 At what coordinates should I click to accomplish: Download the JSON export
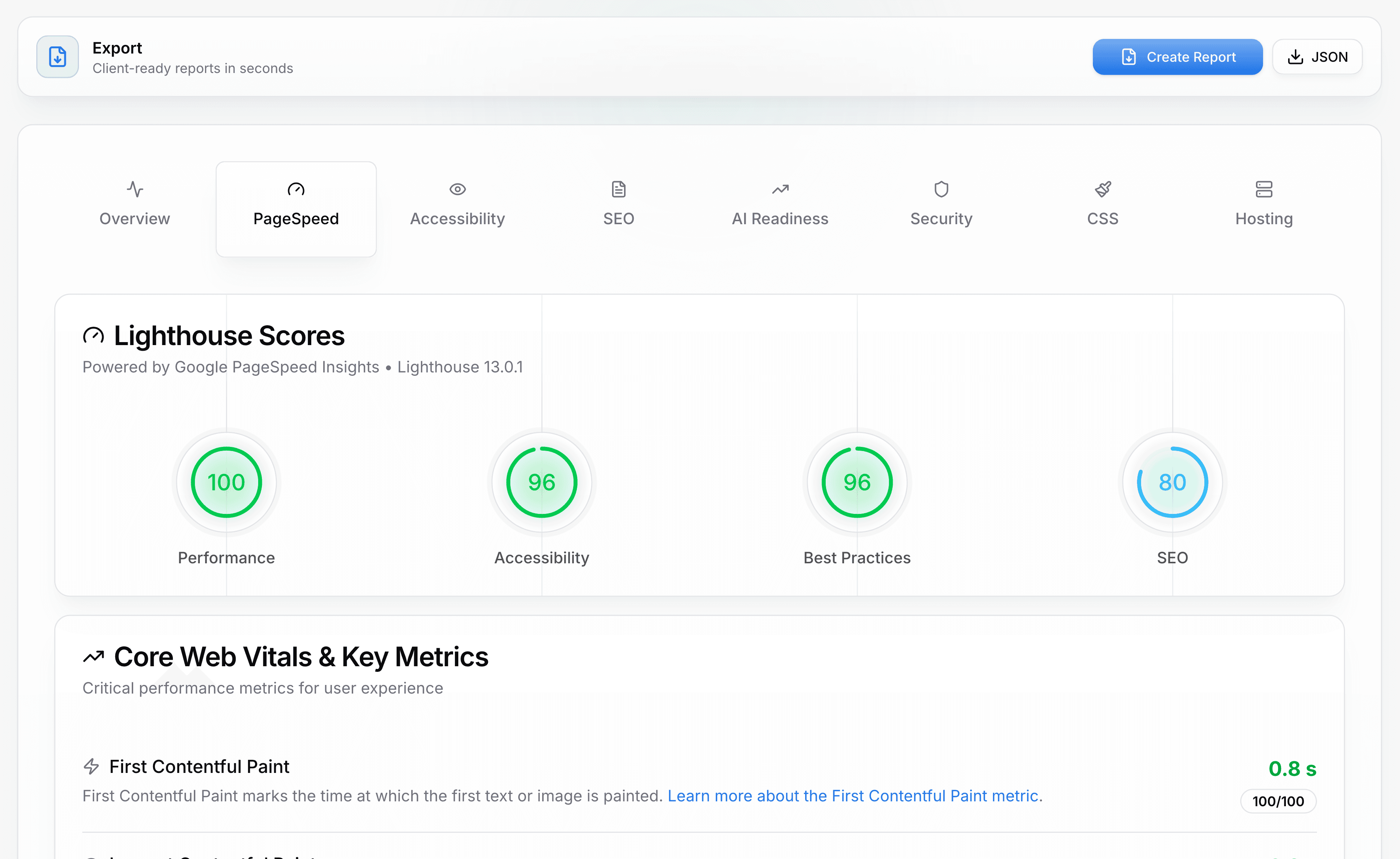(x=1317, y=57)
